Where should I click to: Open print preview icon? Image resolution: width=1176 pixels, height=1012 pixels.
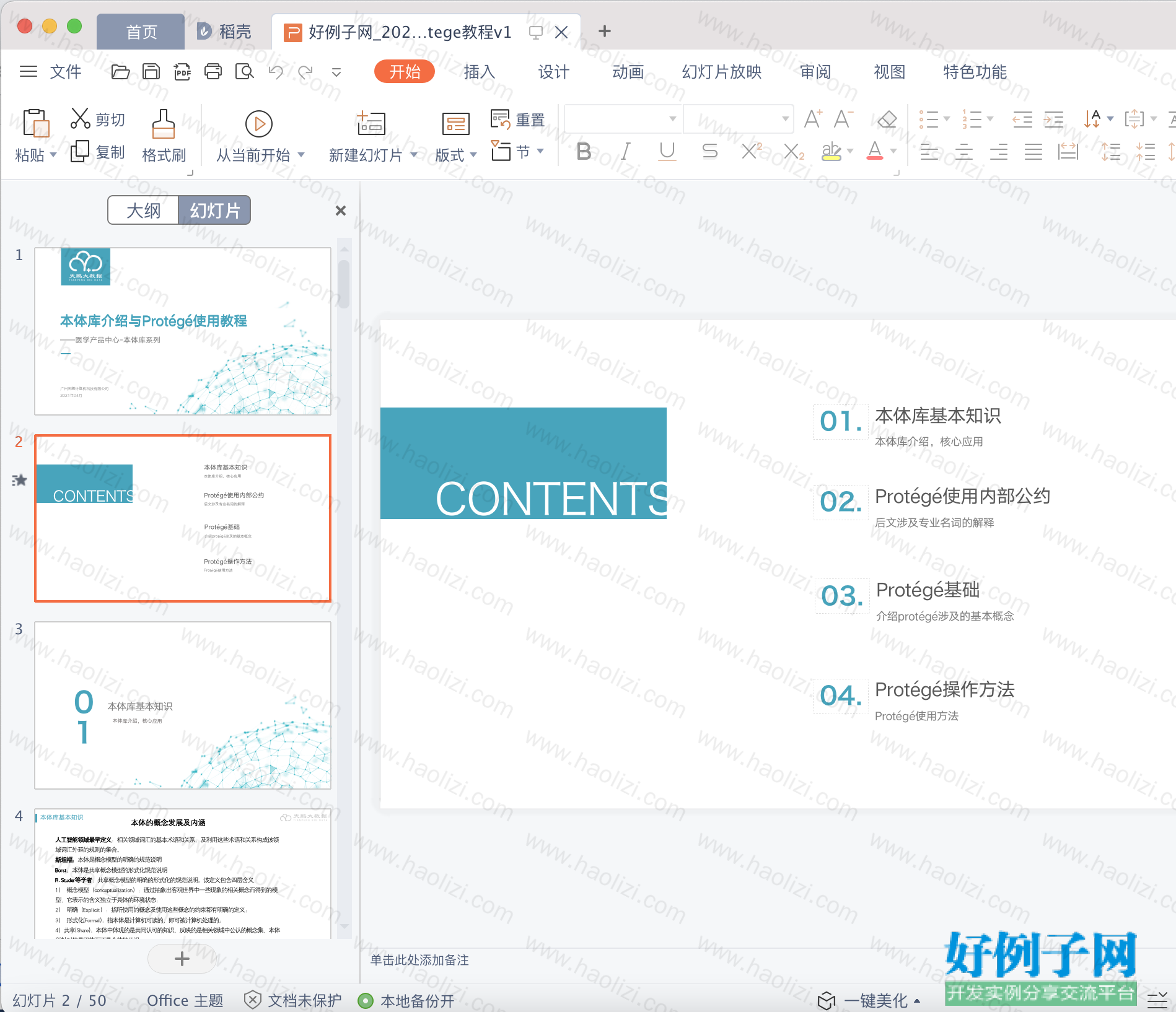245,72
